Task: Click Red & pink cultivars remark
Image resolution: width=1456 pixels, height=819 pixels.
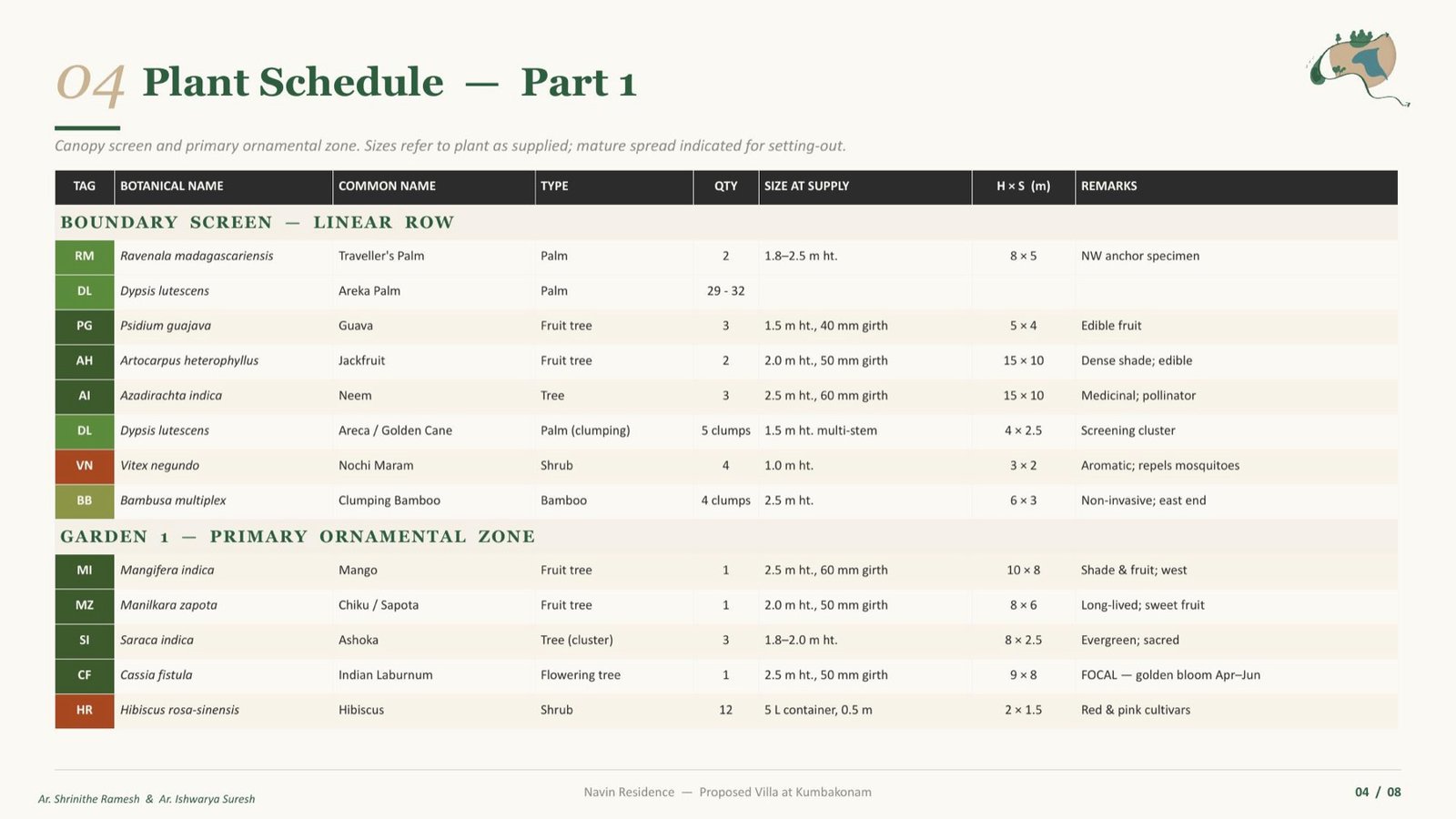Action: pyautogui.click(x=1136, y=711)
